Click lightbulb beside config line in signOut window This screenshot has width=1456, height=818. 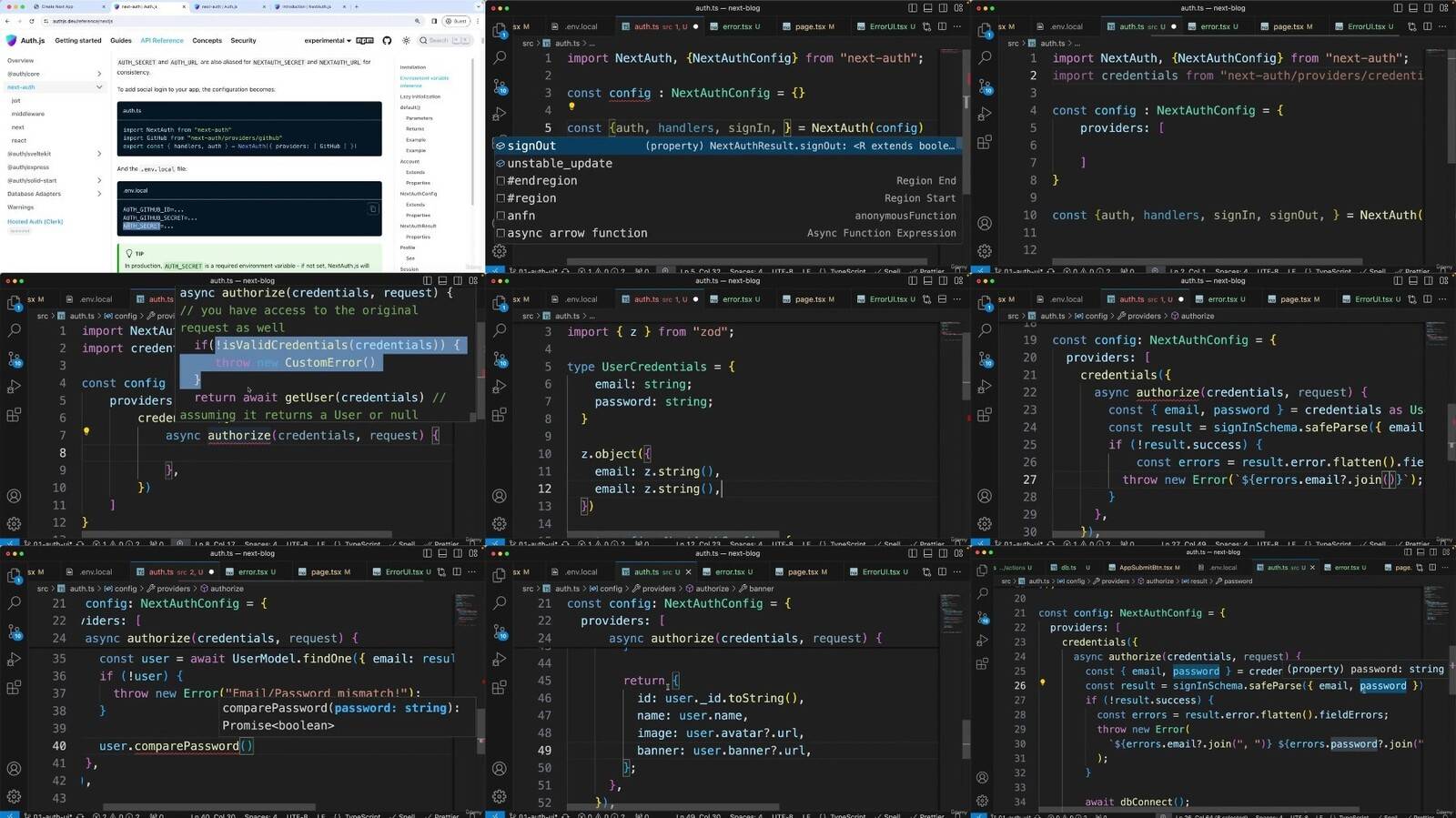pos(571,106)
